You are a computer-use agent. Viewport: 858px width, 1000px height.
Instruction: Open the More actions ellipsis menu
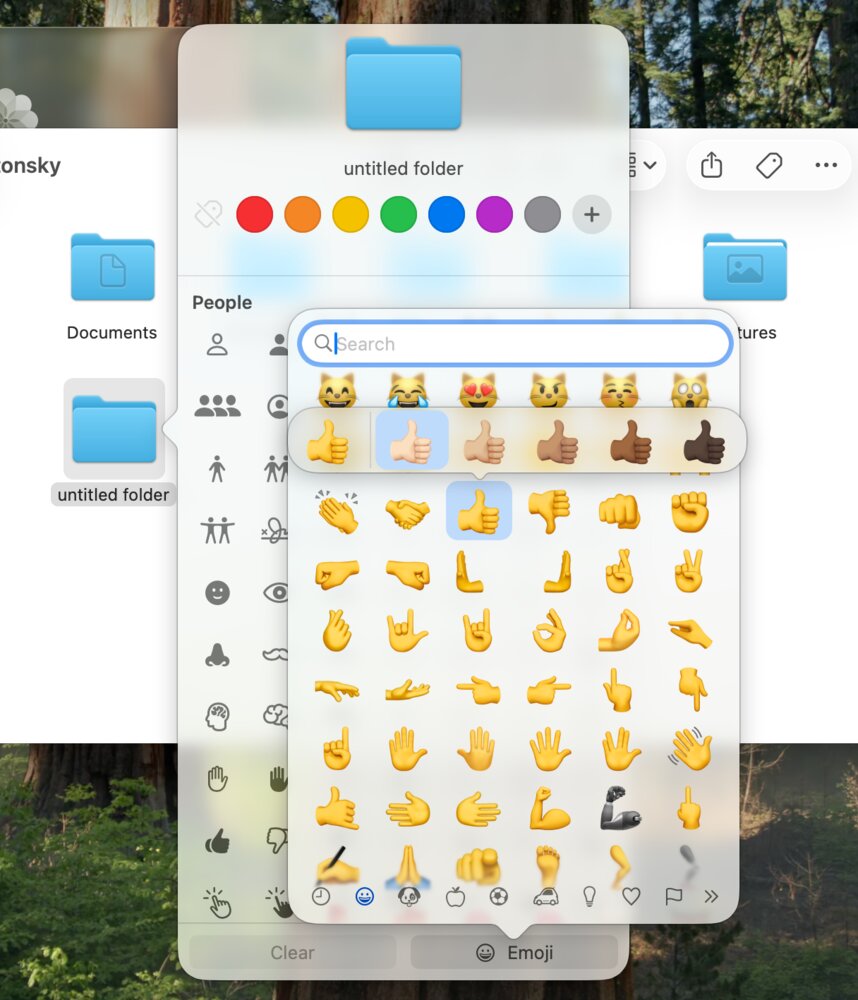[x=826, y=165]
